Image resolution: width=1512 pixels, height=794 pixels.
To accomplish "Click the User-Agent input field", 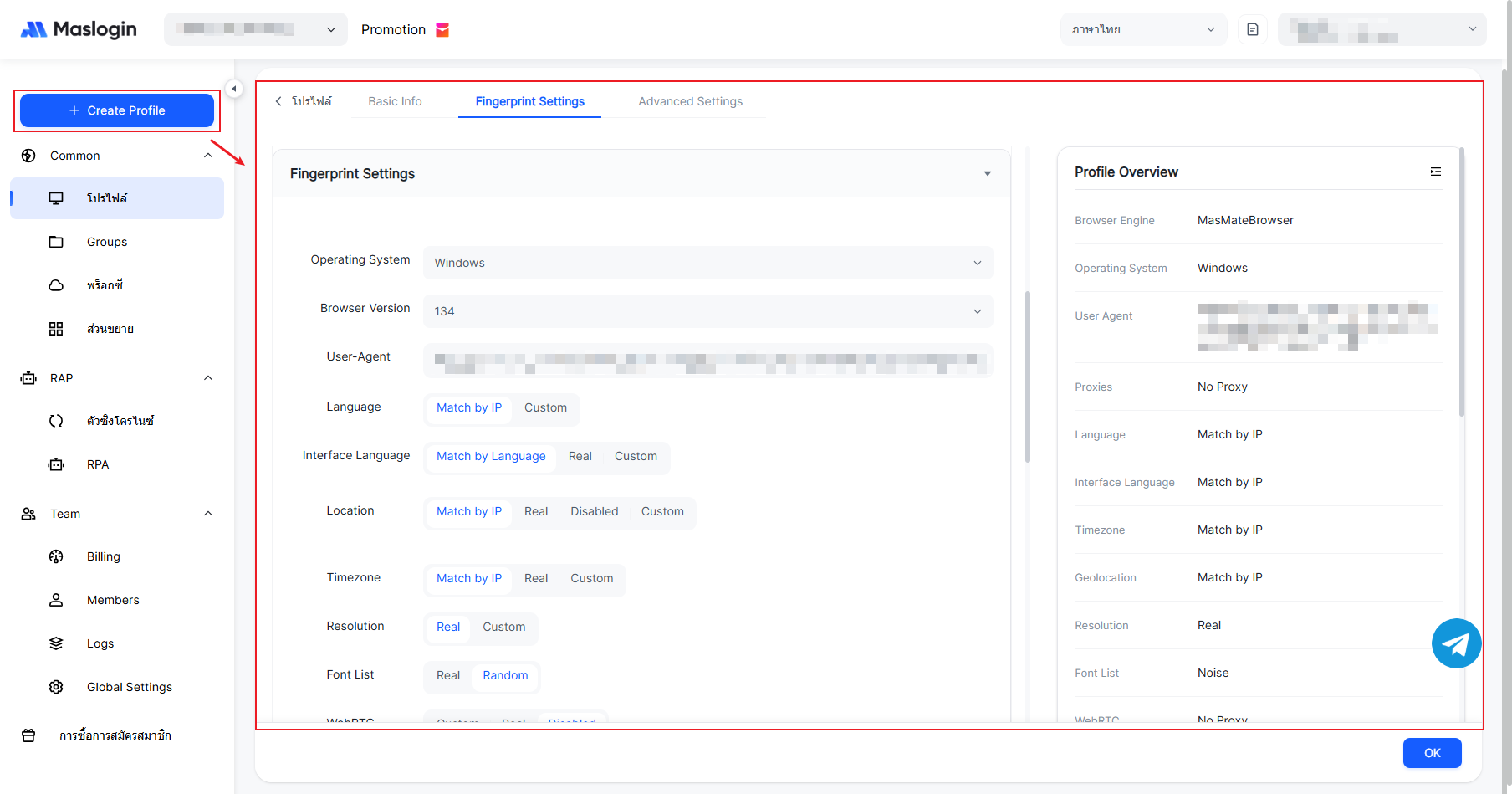I will point(707,361).
